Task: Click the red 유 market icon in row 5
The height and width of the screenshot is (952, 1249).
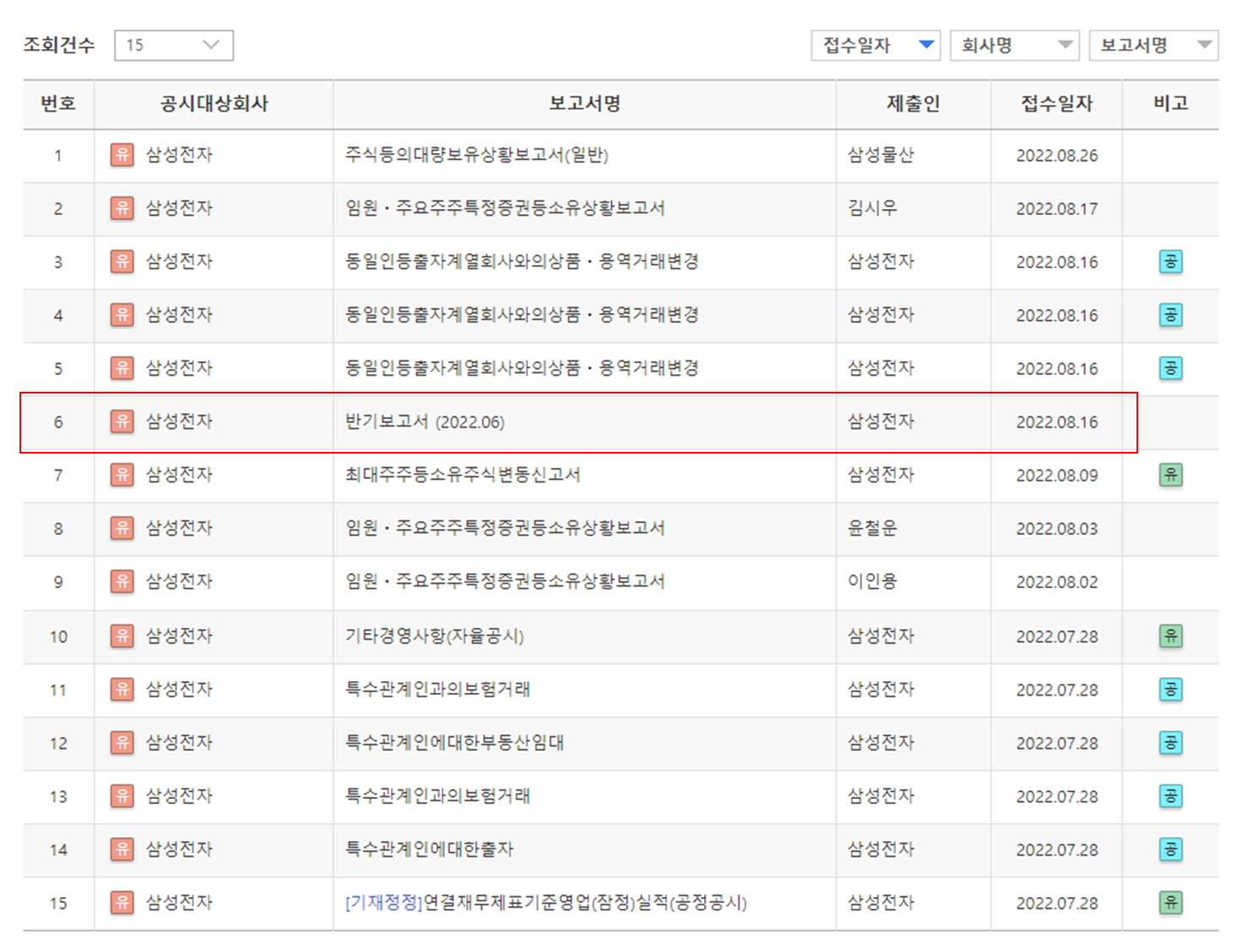Action: click(123, 368)
